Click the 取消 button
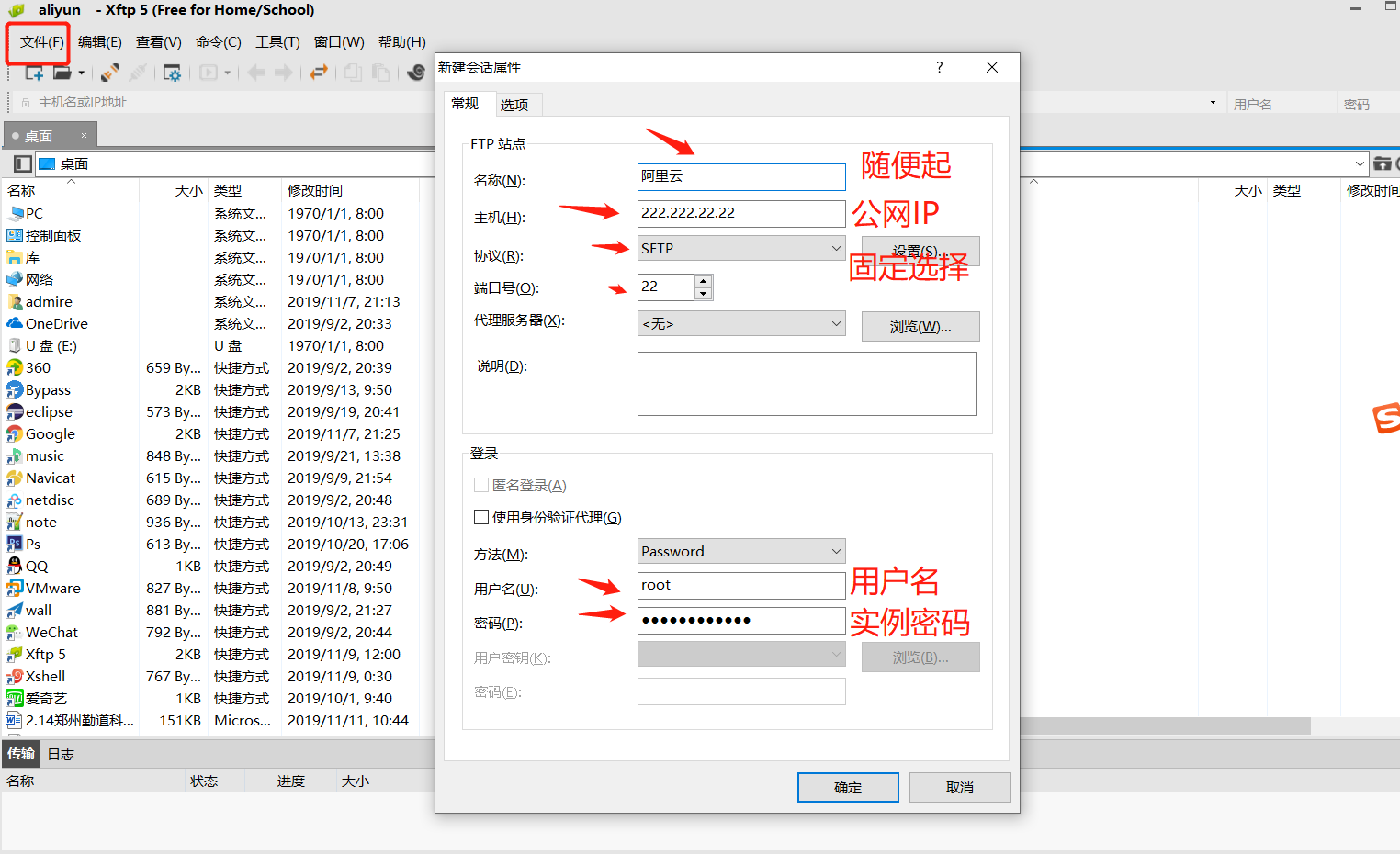Screen dimensions: 1400x854 [x=960, y=788]
